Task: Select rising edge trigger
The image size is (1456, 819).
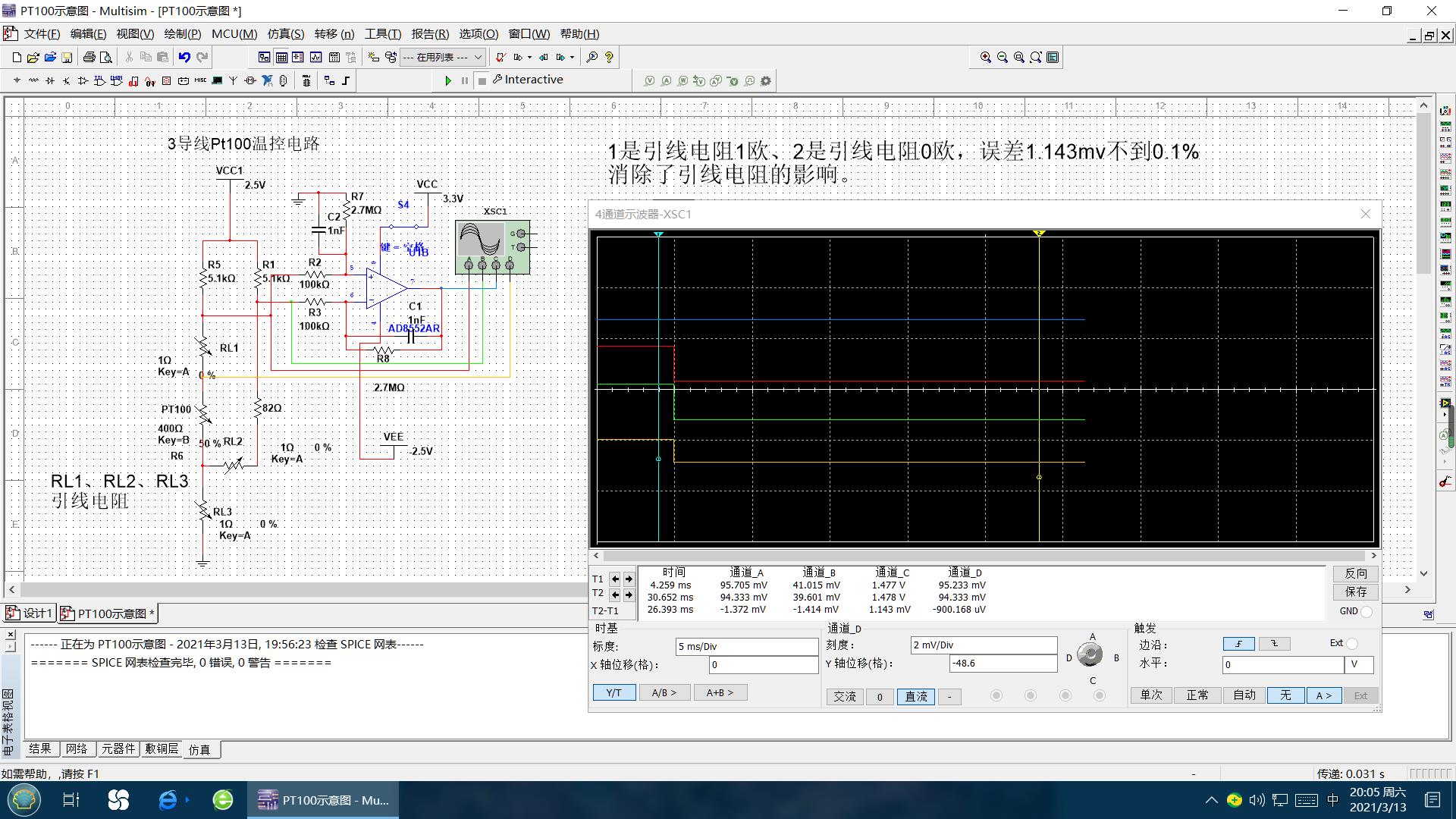Action: point(1238,644)
